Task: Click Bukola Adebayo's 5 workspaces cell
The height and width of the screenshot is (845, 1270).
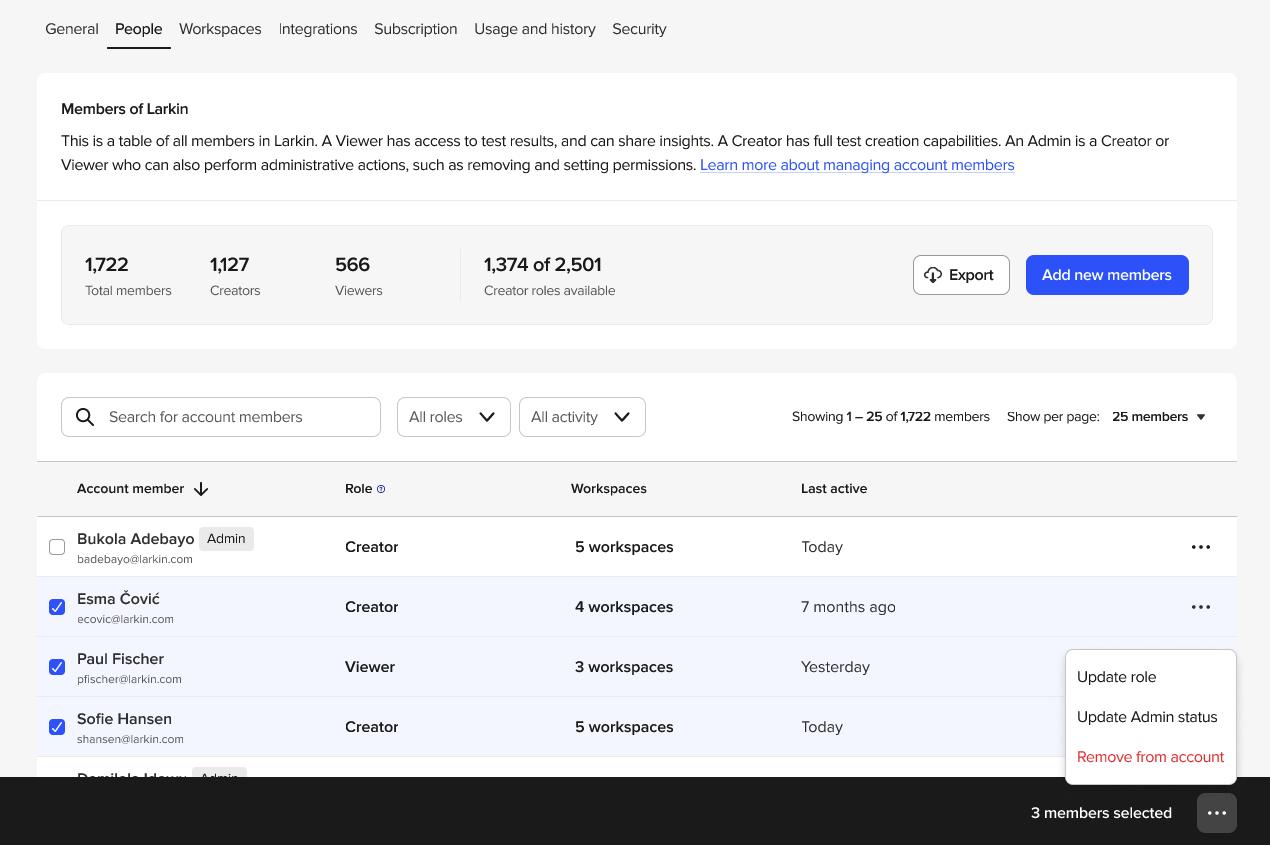Action: click(x=624, y=547)
